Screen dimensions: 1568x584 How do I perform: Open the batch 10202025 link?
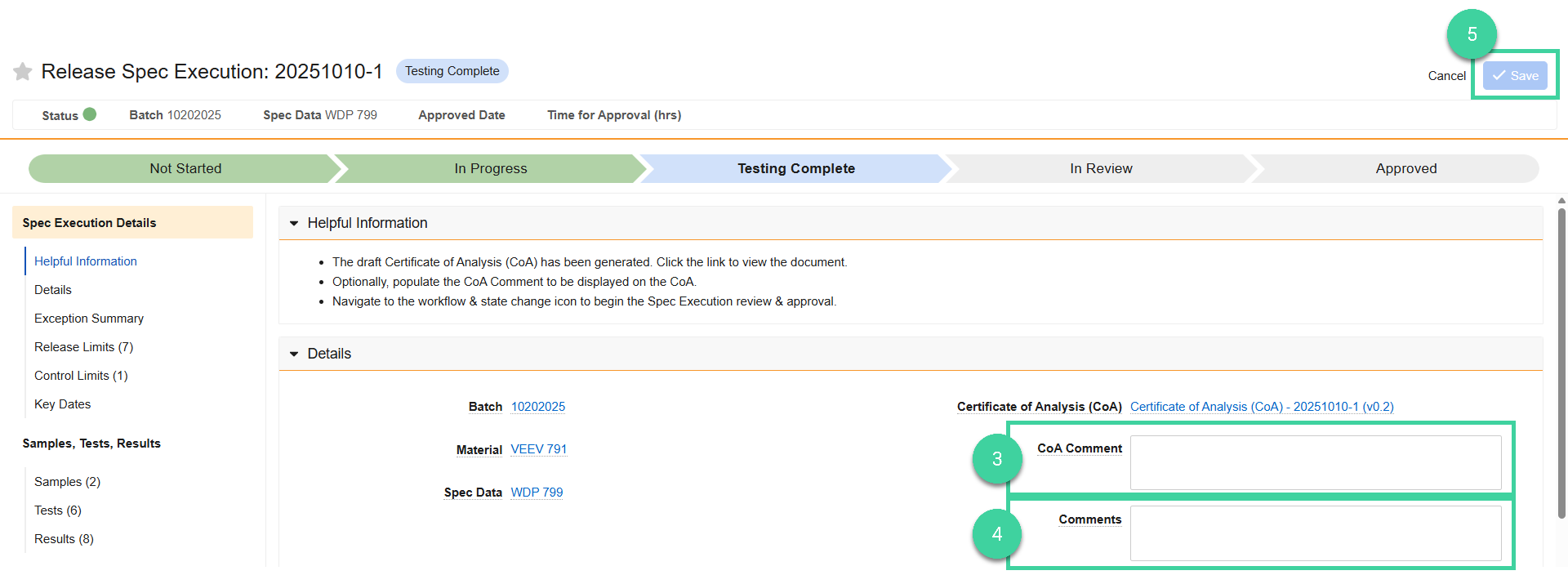pos(539,406)
